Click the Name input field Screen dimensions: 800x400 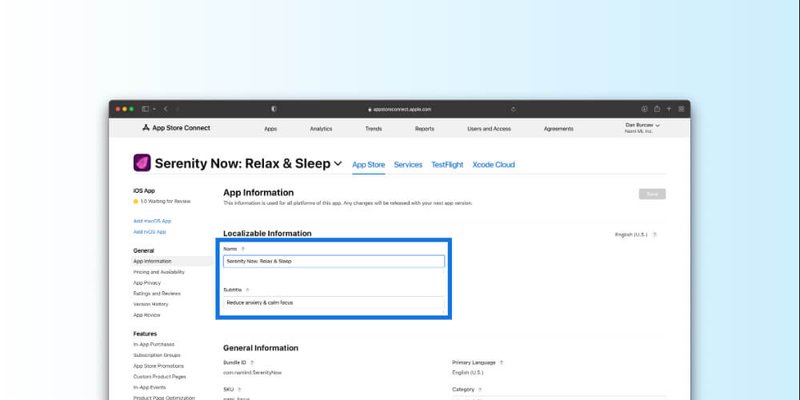click(334, 261)
